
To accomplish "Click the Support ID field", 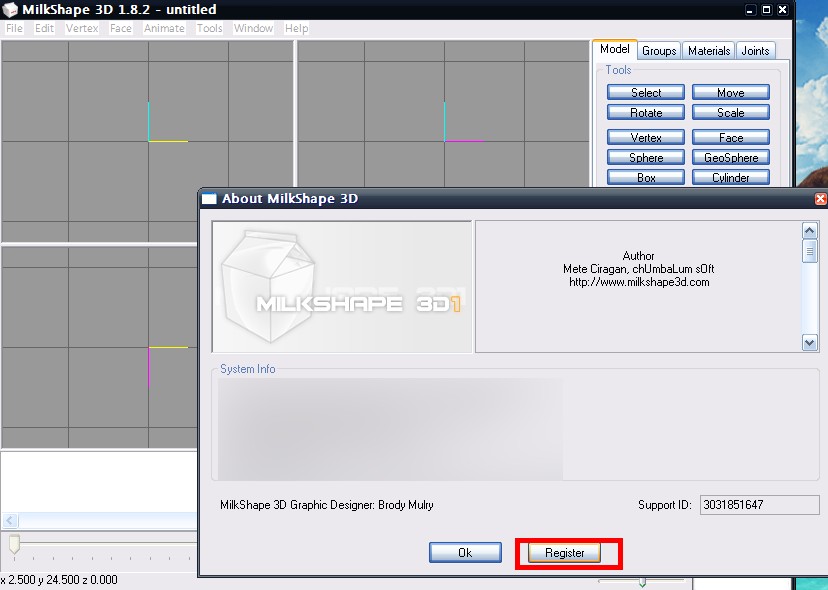I will click(745, 505).
